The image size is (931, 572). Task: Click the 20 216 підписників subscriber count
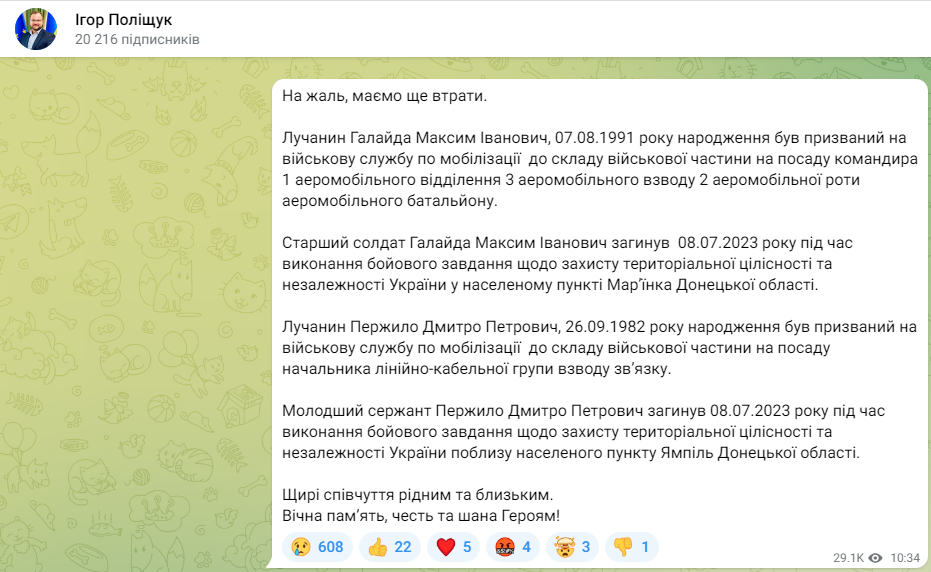tap(136, 40)
